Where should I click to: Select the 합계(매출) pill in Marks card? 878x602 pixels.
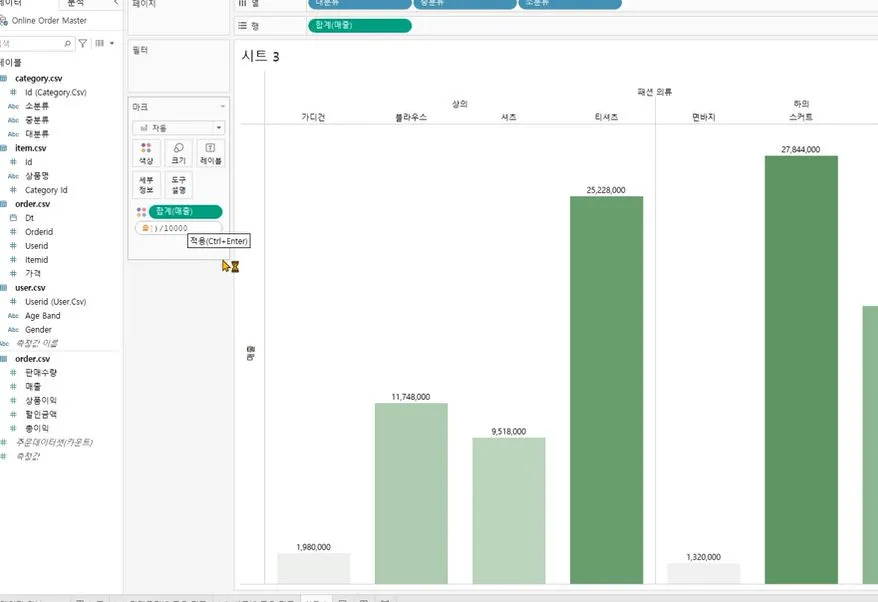tap(185, 212)
